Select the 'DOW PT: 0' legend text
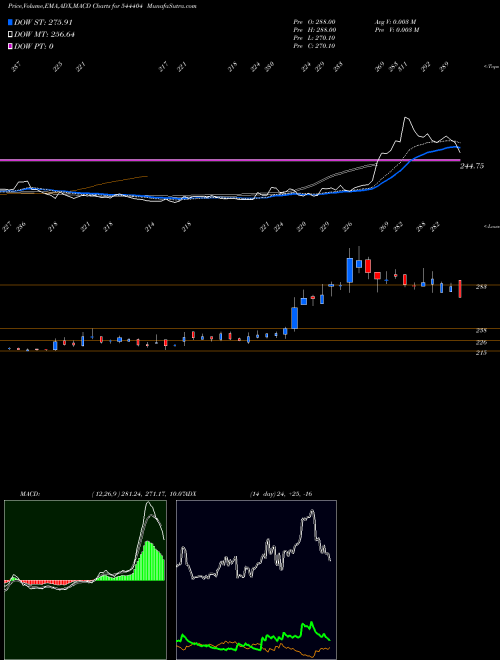Image resolution: width=500 pixels, height=660 pixels. coord(34,46)
